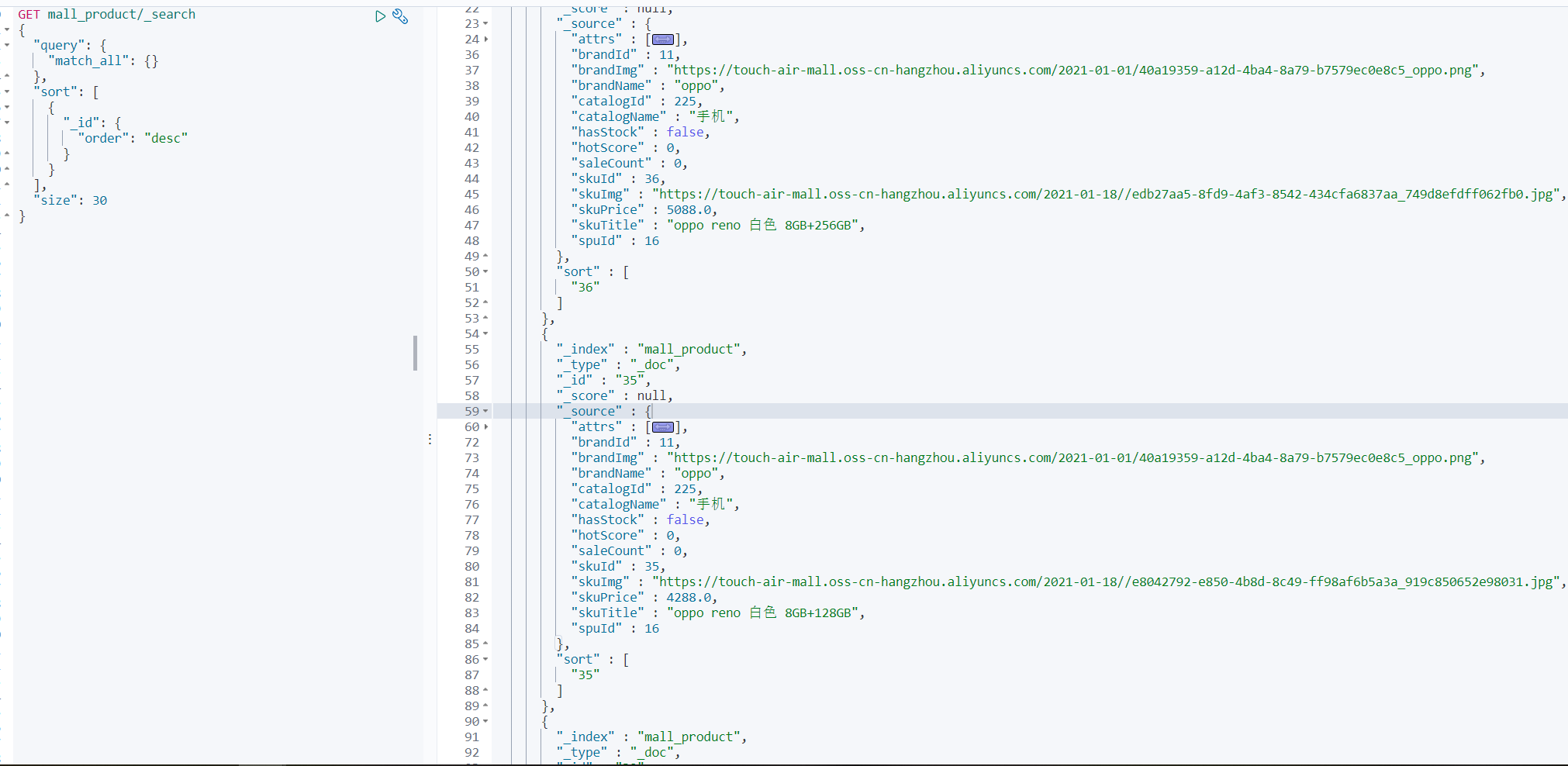Screen dimensions: 1568x766
Task: Click "spuId" : 16 on line 48
Action: (615, 241)
